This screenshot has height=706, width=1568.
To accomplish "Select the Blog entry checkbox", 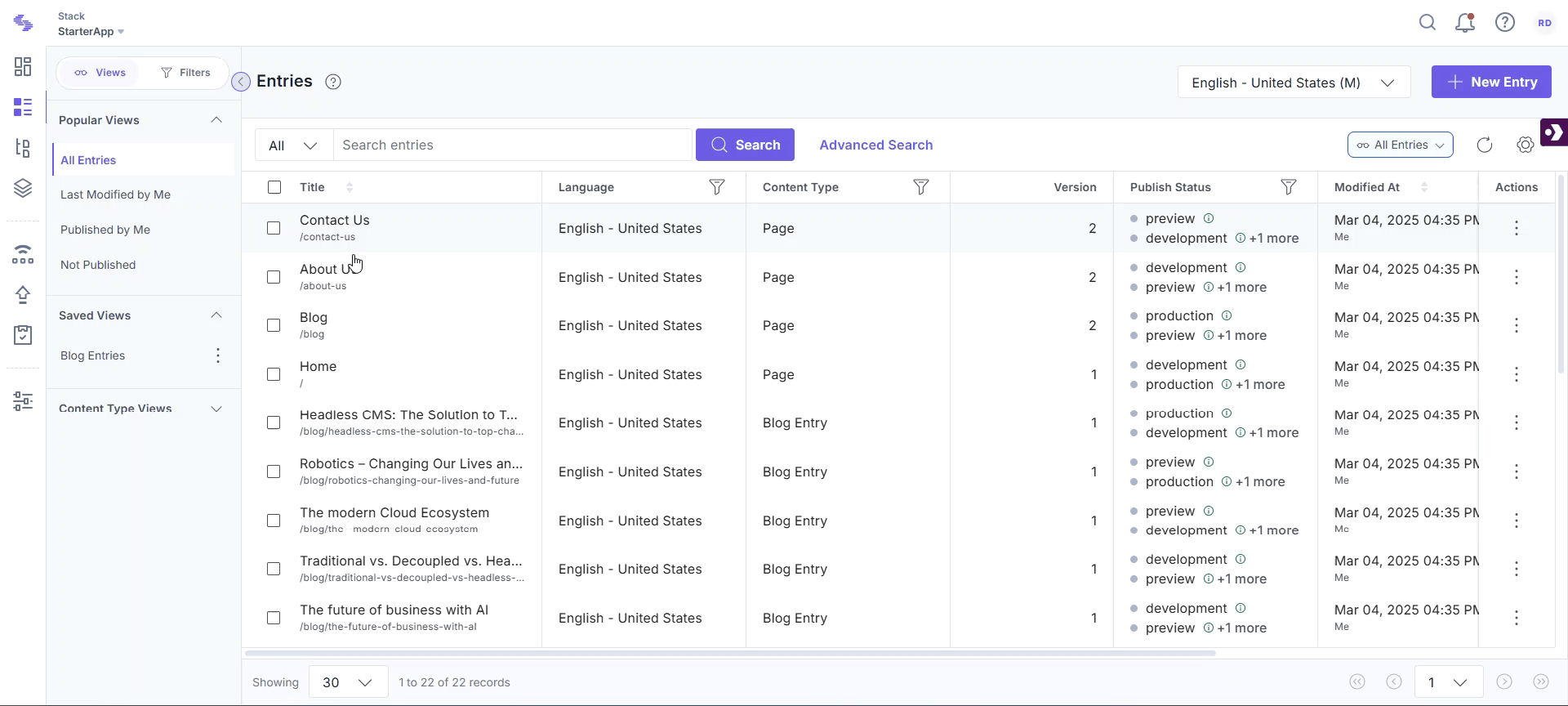I will pyautogui.click(x=274, y=326).
